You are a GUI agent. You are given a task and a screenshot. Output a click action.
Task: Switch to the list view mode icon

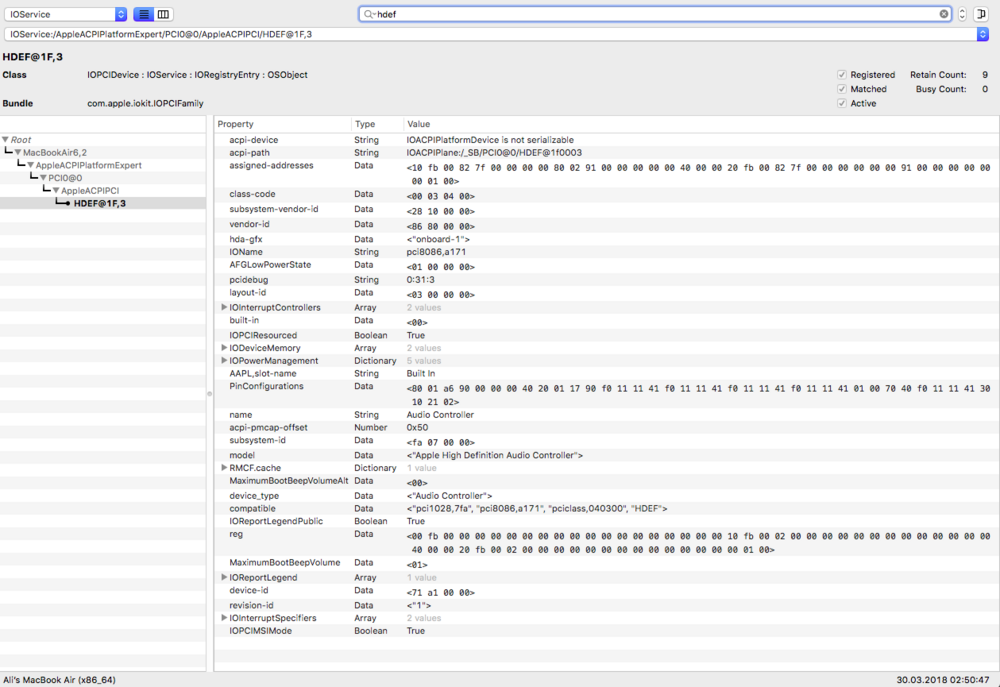point(144,14)
